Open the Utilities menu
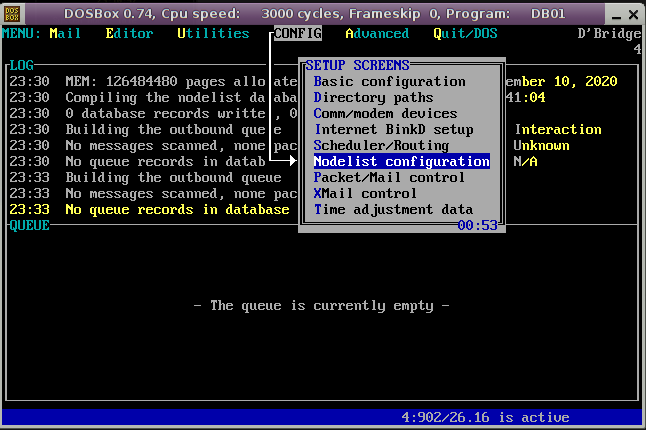This screenshot has height=430, width=646. 213,33
